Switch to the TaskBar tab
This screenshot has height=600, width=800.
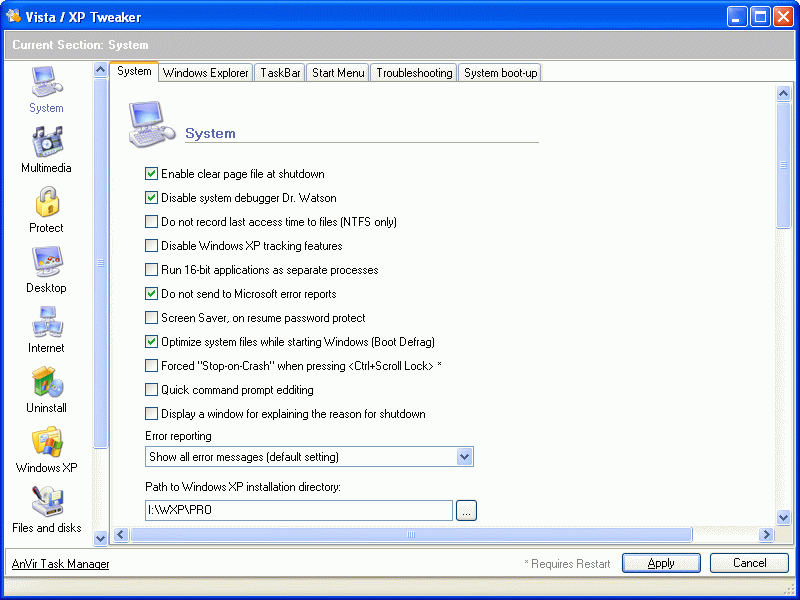280,73
